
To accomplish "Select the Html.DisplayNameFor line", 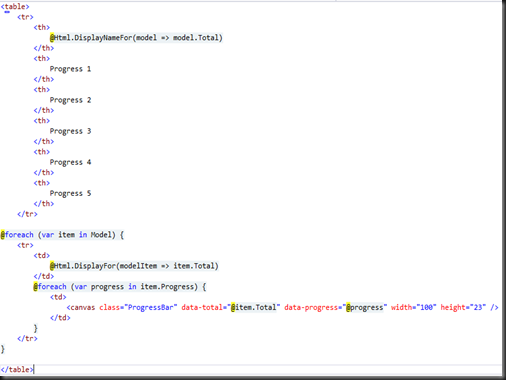I will pos(136,38).
